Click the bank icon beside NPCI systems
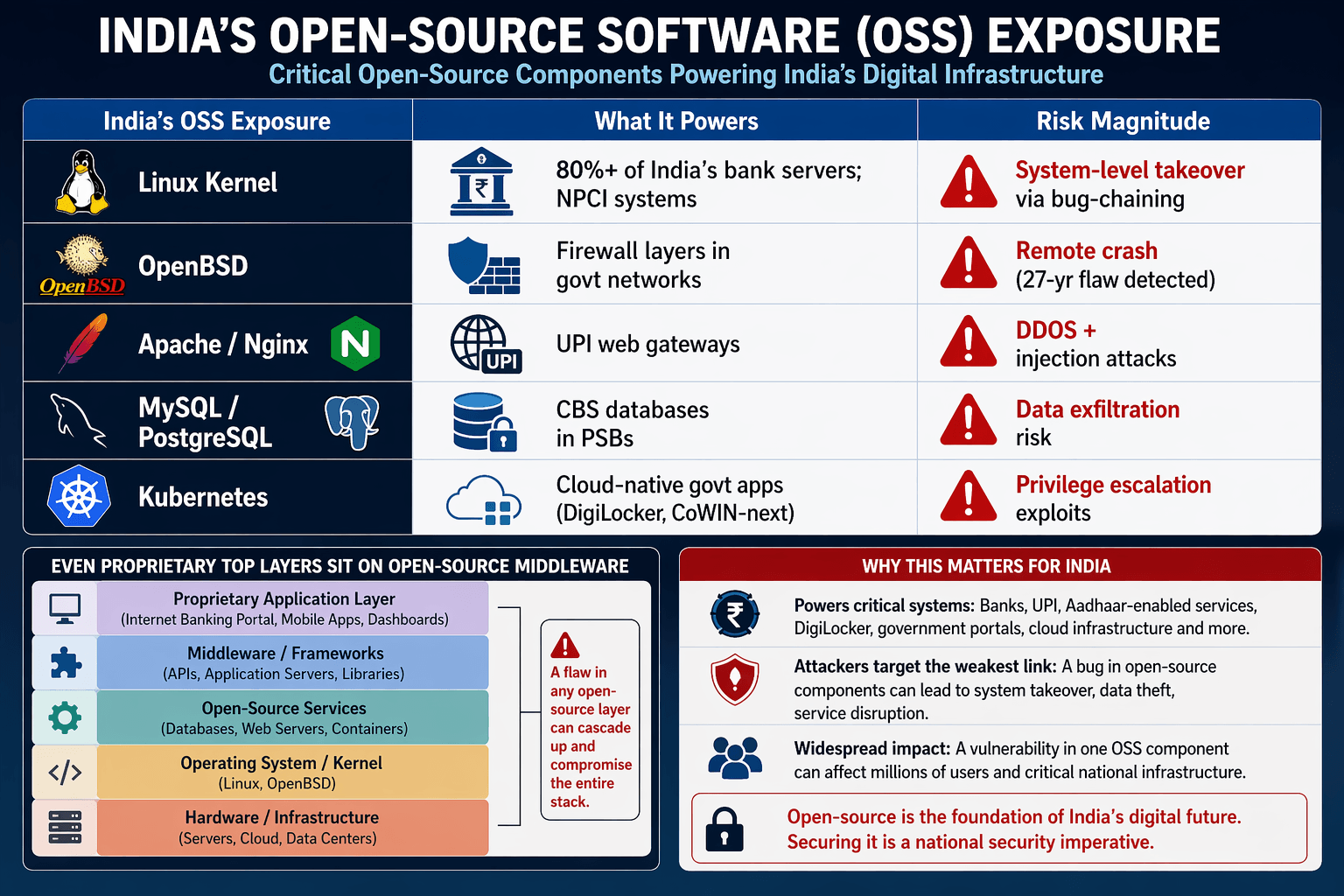The image size is (1344, 896). pyautogui.click(x=485, y=181)
